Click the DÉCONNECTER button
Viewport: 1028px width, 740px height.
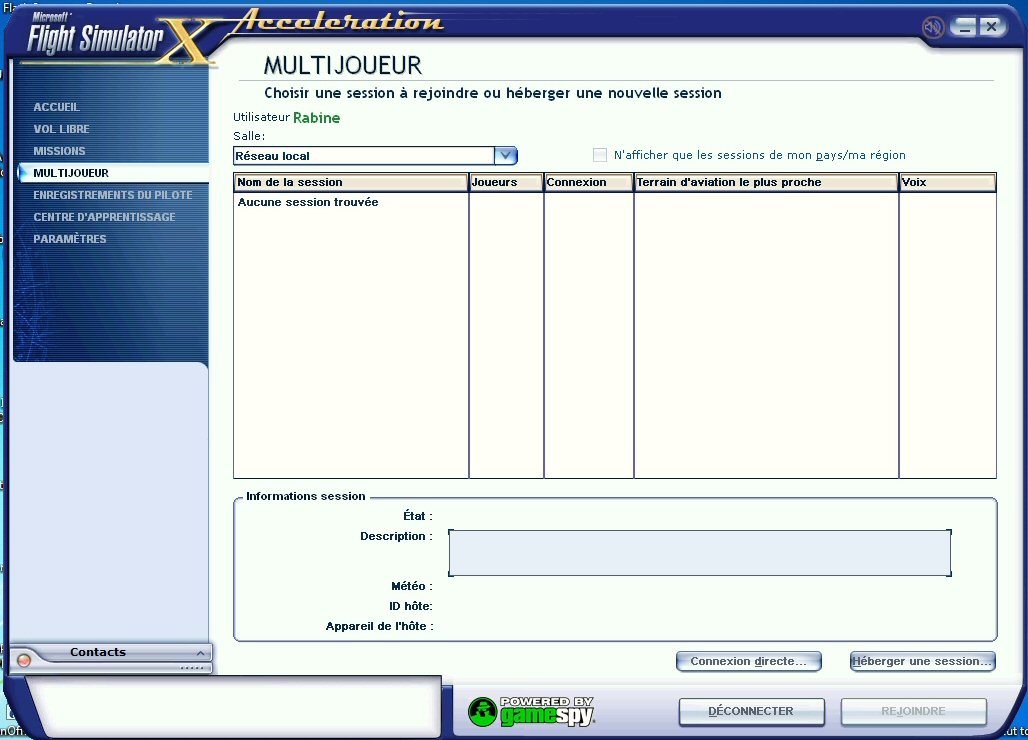click(751, 711)
